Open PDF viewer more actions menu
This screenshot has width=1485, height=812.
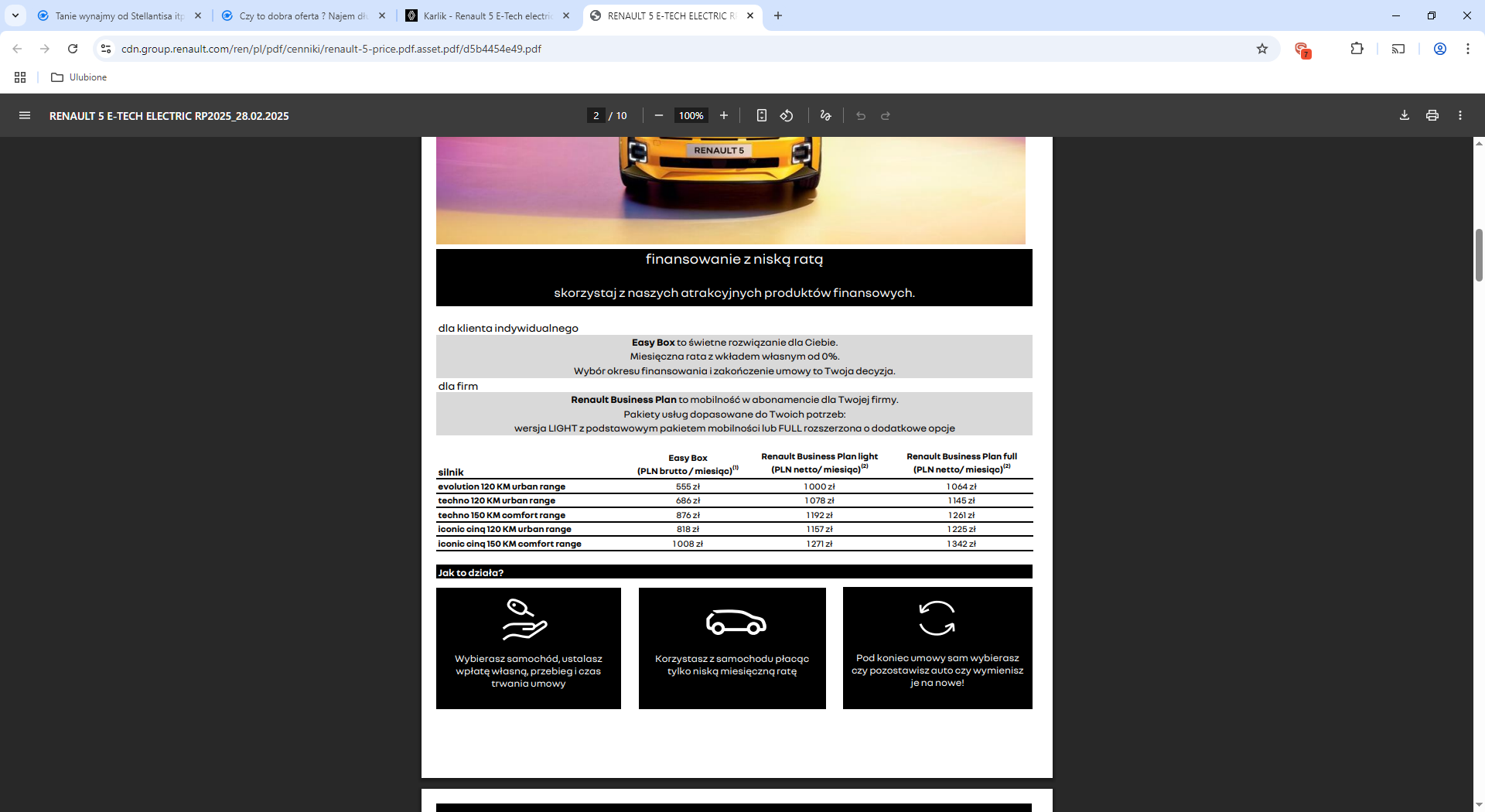(x=1460, y=115)
